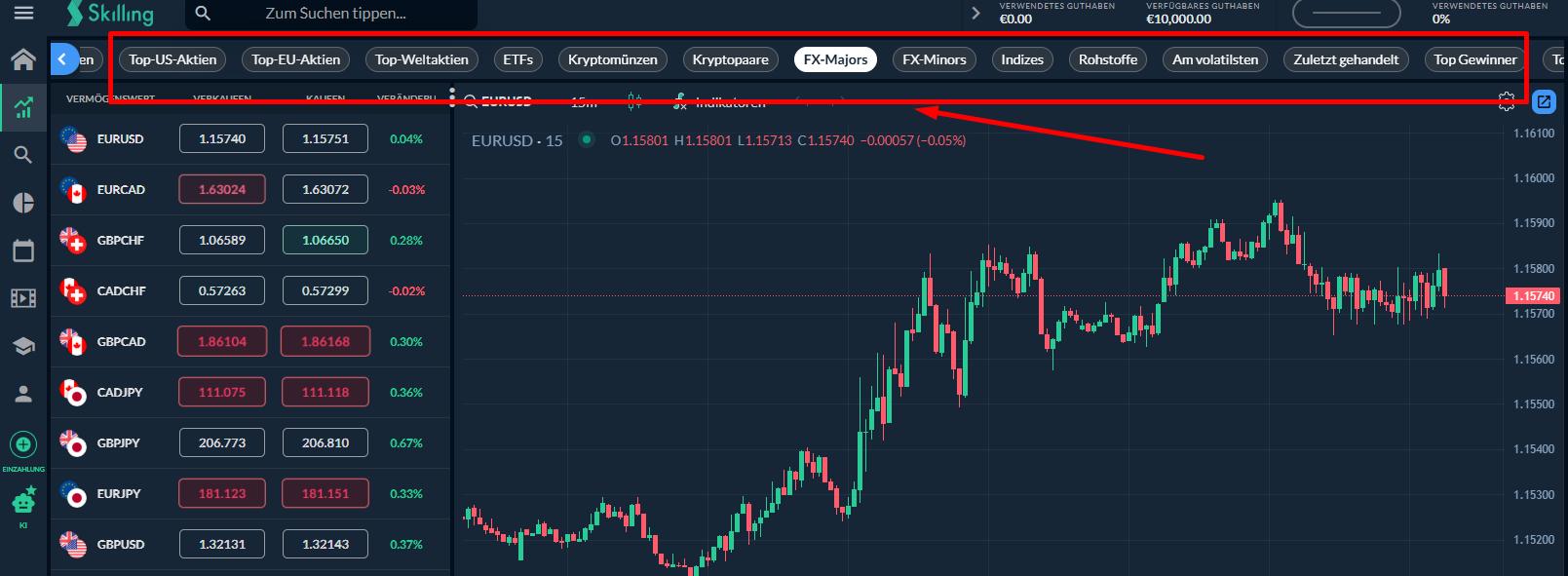The width and height of the screenshot is (1568, 576).
Task: Open the hamburger menu
Action: [x=23, y=13]
